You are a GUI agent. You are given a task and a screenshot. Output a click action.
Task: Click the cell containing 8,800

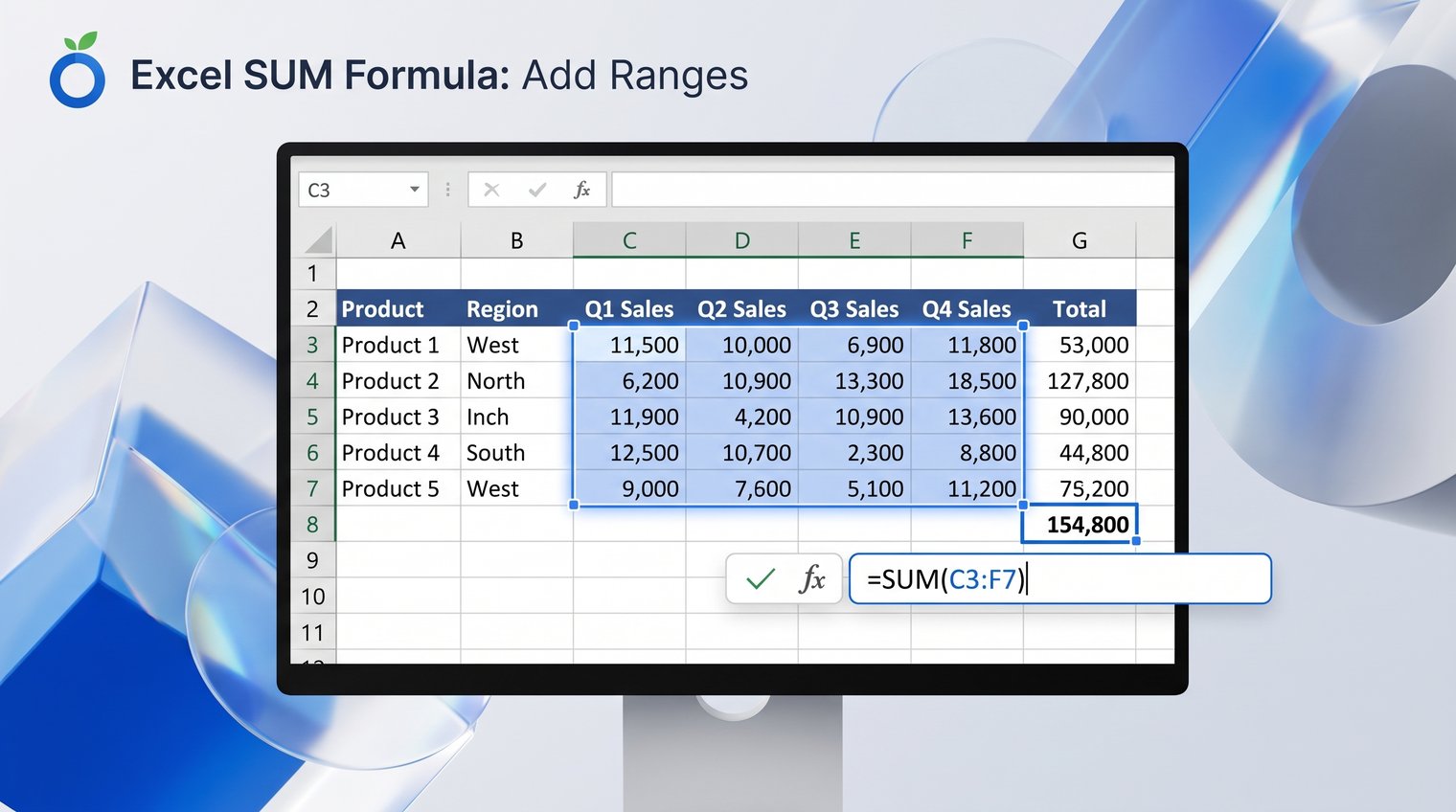(967, 453)
